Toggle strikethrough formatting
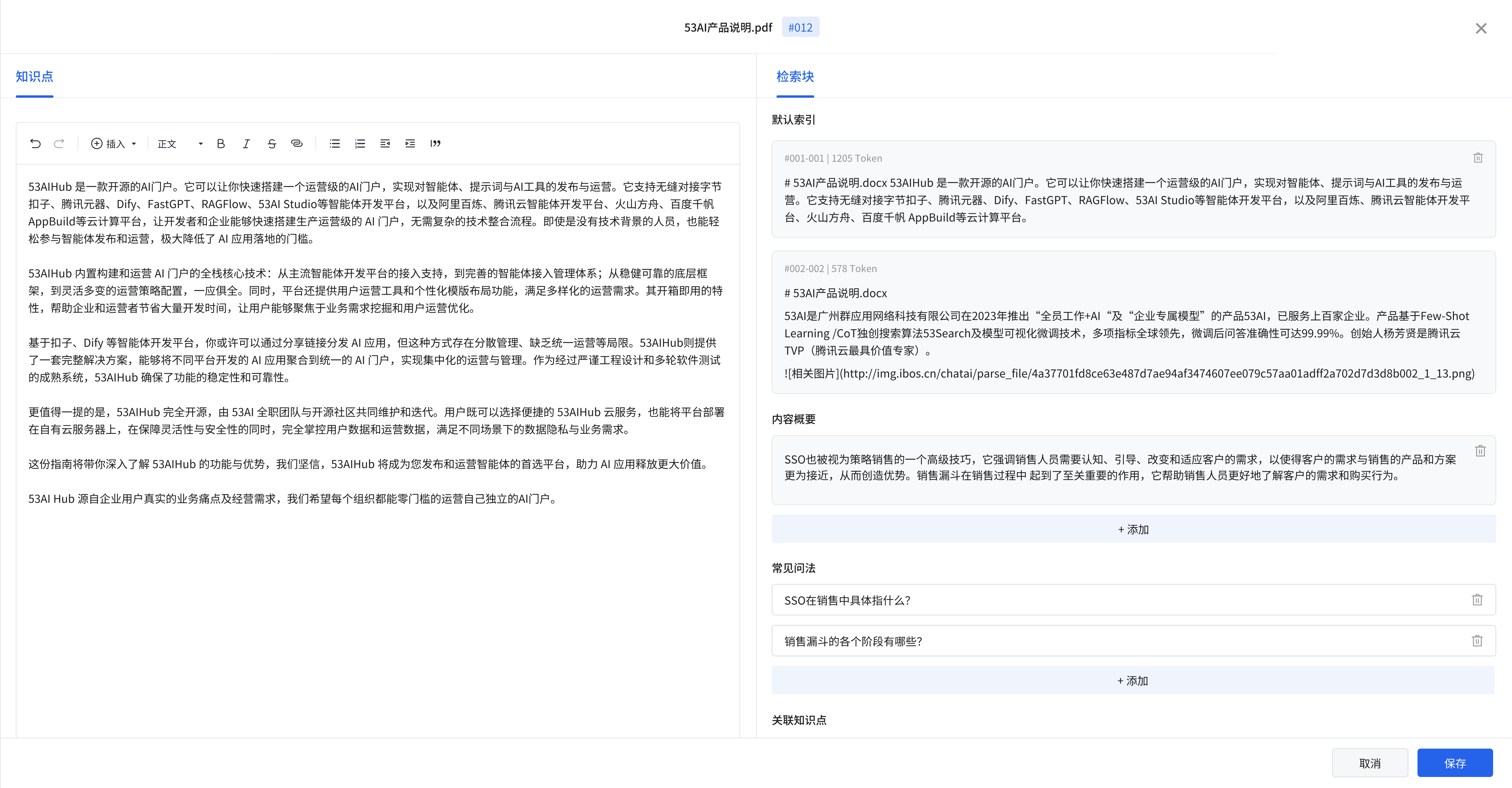This screenshot has height=788, width=1512. pos(271,143)
